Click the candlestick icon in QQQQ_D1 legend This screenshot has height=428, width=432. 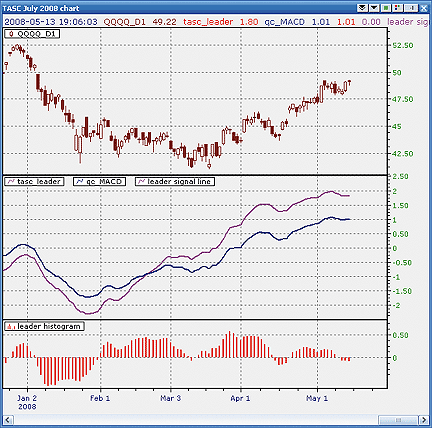click(x=11, y=34)
